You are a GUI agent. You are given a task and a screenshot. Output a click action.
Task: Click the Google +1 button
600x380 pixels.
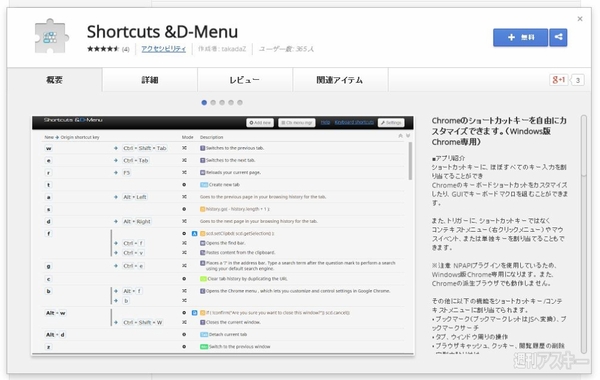tap(559, 80)
